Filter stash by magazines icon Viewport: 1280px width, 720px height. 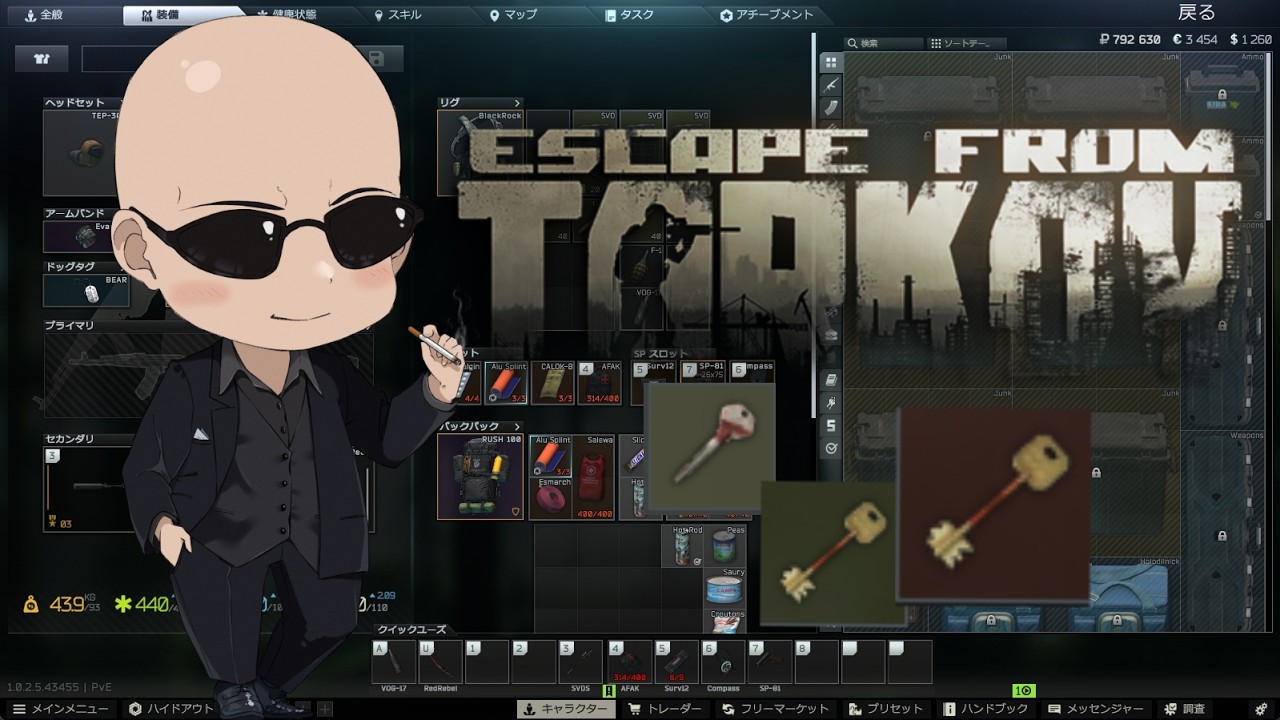(831, 108)
